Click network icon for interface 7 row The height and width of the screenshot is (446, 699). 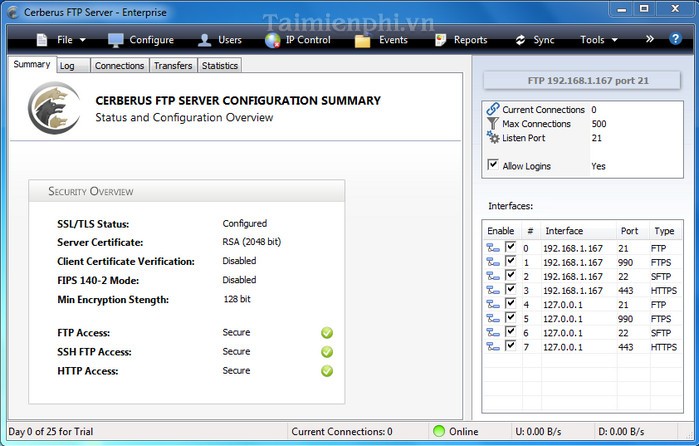493,347
